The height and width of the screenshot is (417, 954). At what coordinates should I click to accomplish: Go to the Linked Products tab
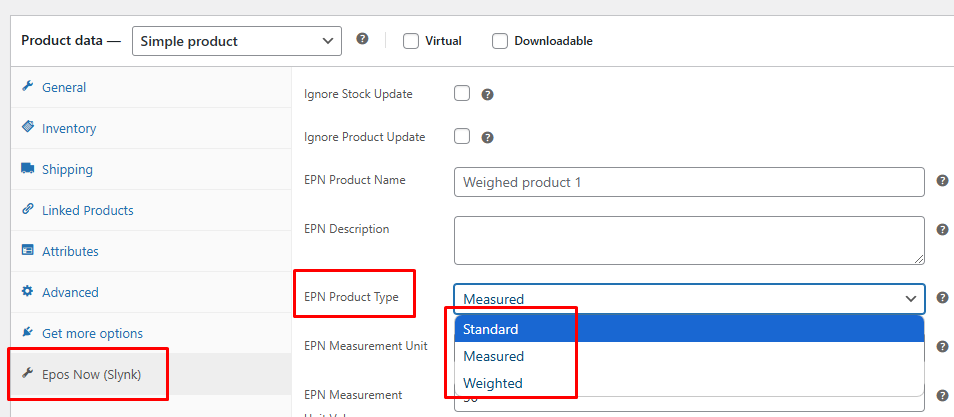(x=87, y=210)
